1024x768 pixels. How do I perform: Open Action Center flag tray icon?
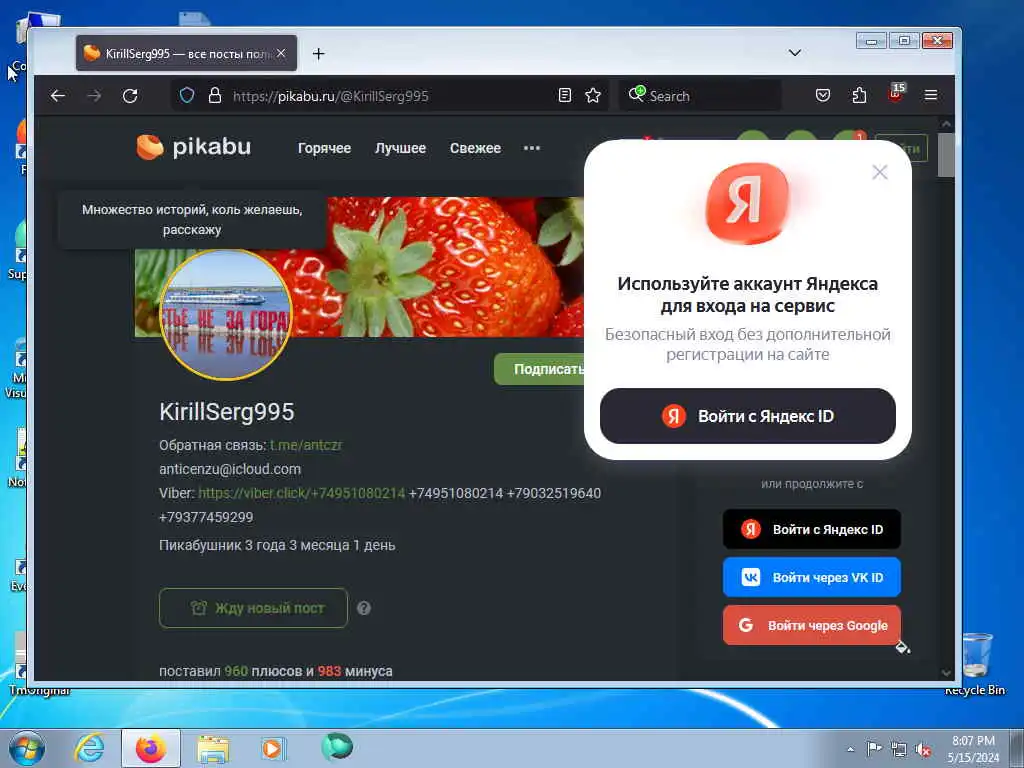coord(874,748)
